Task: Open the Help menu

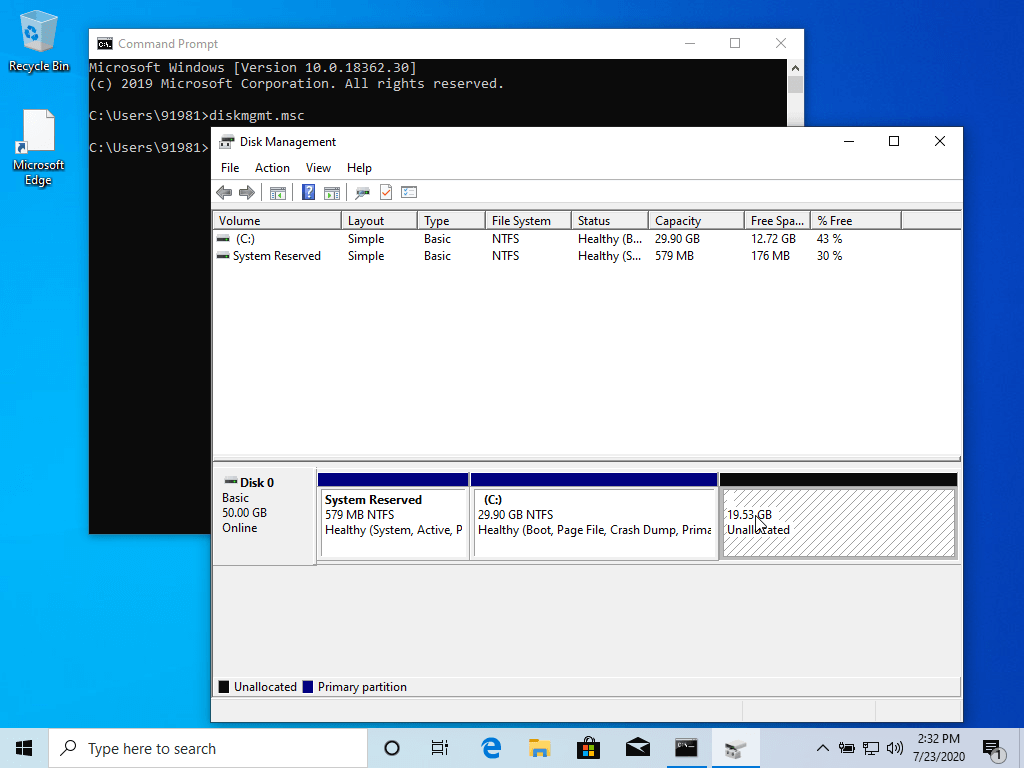Action: point(359,168)
